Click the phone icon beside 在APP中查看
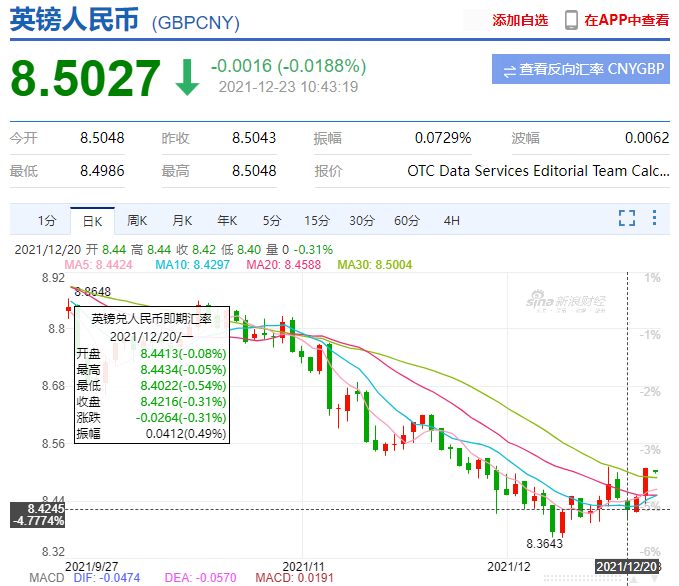 [571, 20]
